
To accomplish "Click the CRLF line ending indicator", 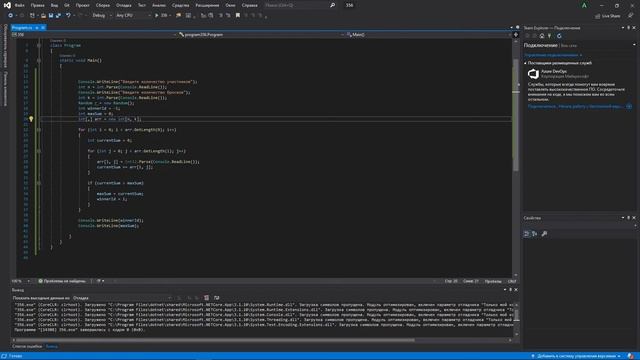I will [x=512, y=281].
